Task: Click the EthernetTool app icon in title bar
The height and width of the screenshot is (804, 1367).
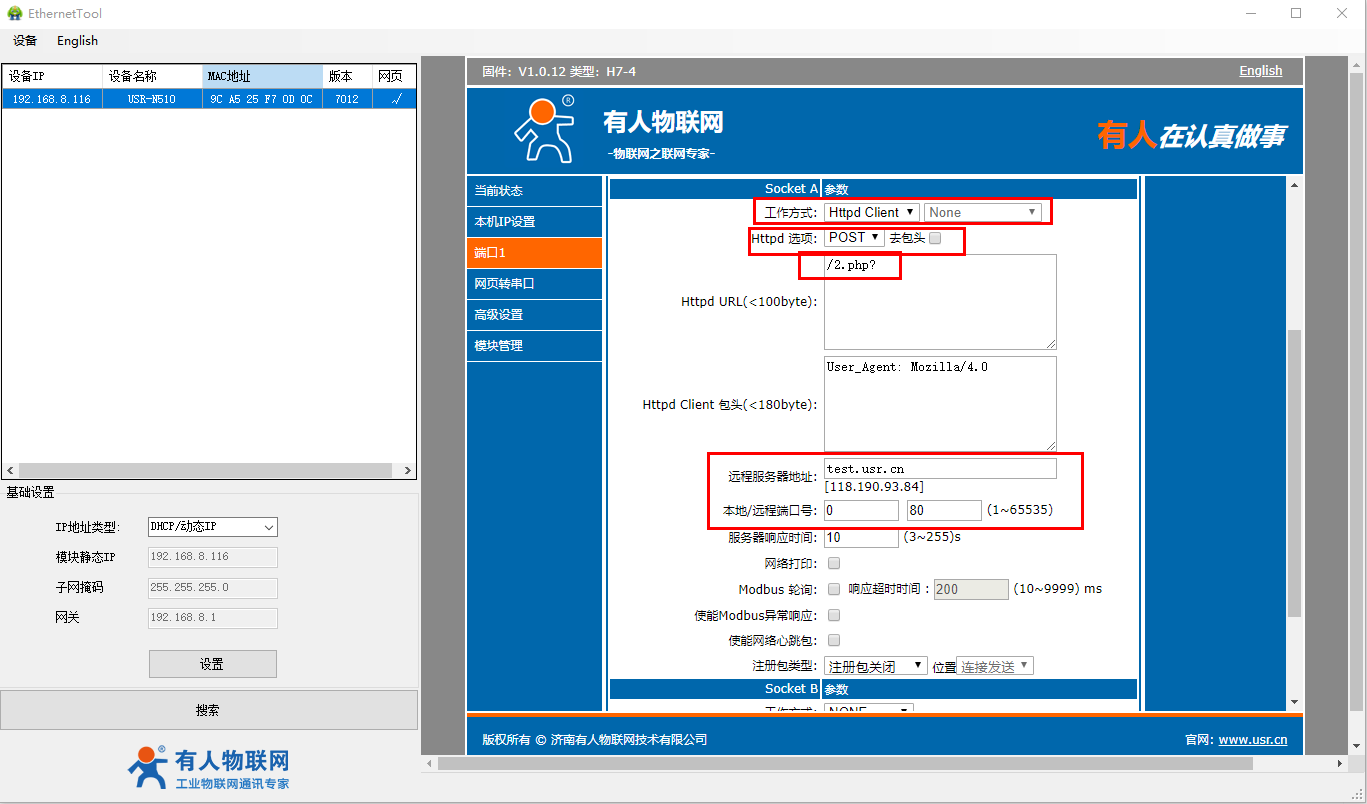Action: (x=14, y=14)
